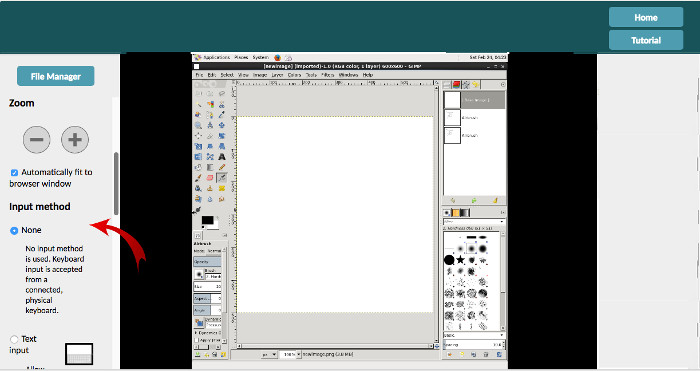Select the Rectangle Select tool
Image resolution: width=700 pixels, height=371 pixels.
click(x=198, y=93)
